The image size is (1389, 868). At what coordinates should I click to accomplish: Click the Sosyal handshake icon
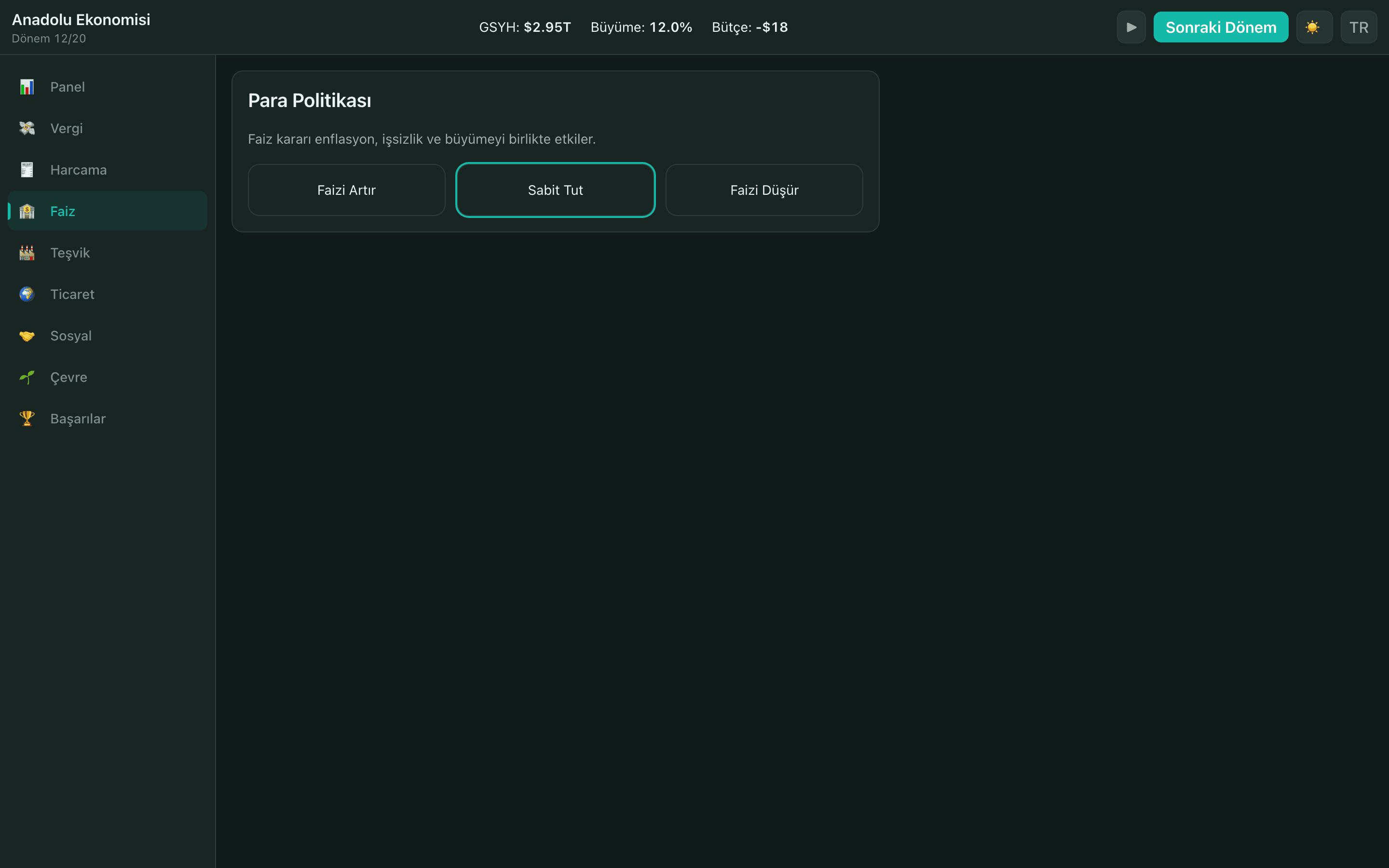click(27, 336)
